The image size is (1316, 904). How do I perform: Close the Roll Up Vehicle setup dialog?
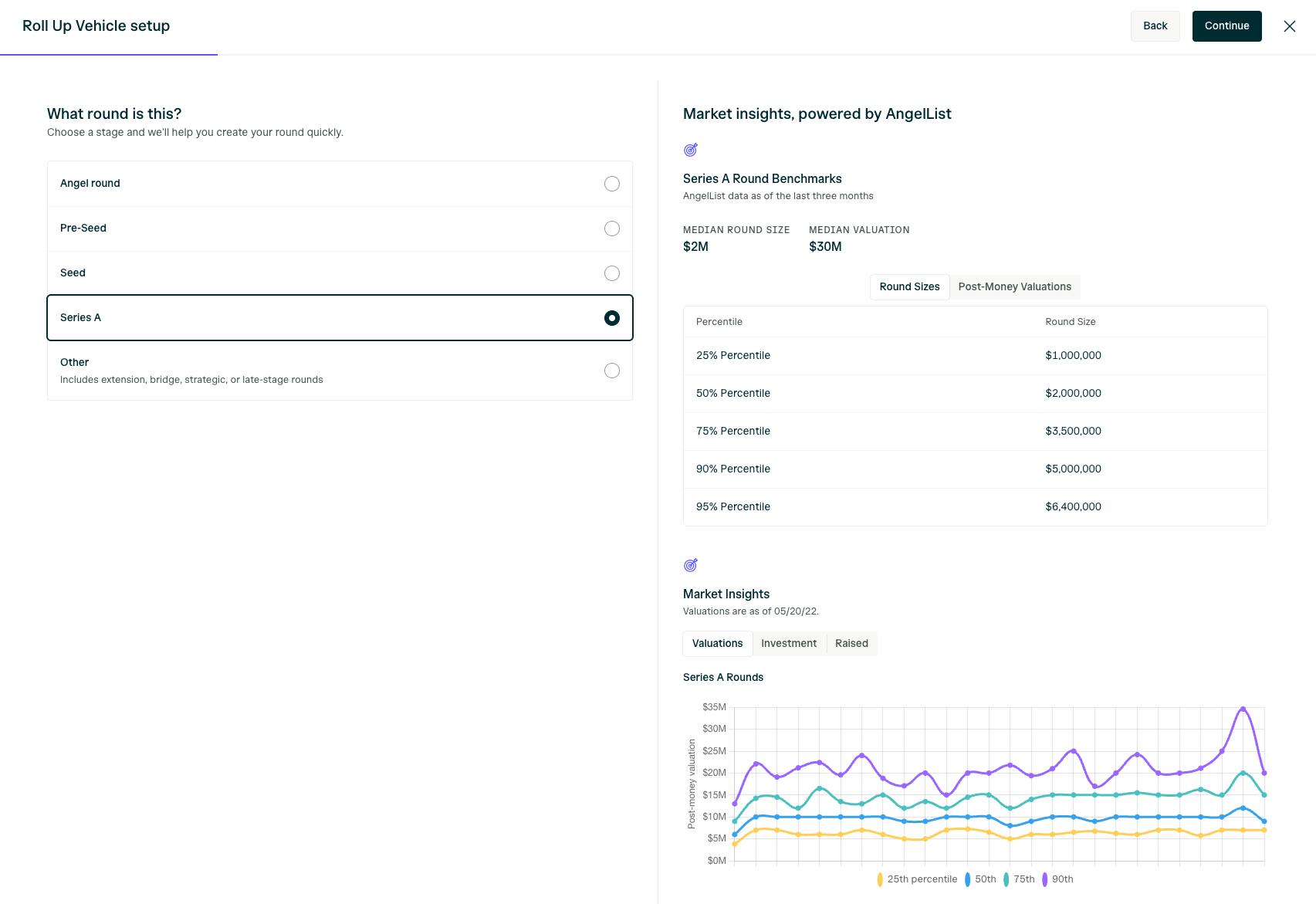[1289, 26]
